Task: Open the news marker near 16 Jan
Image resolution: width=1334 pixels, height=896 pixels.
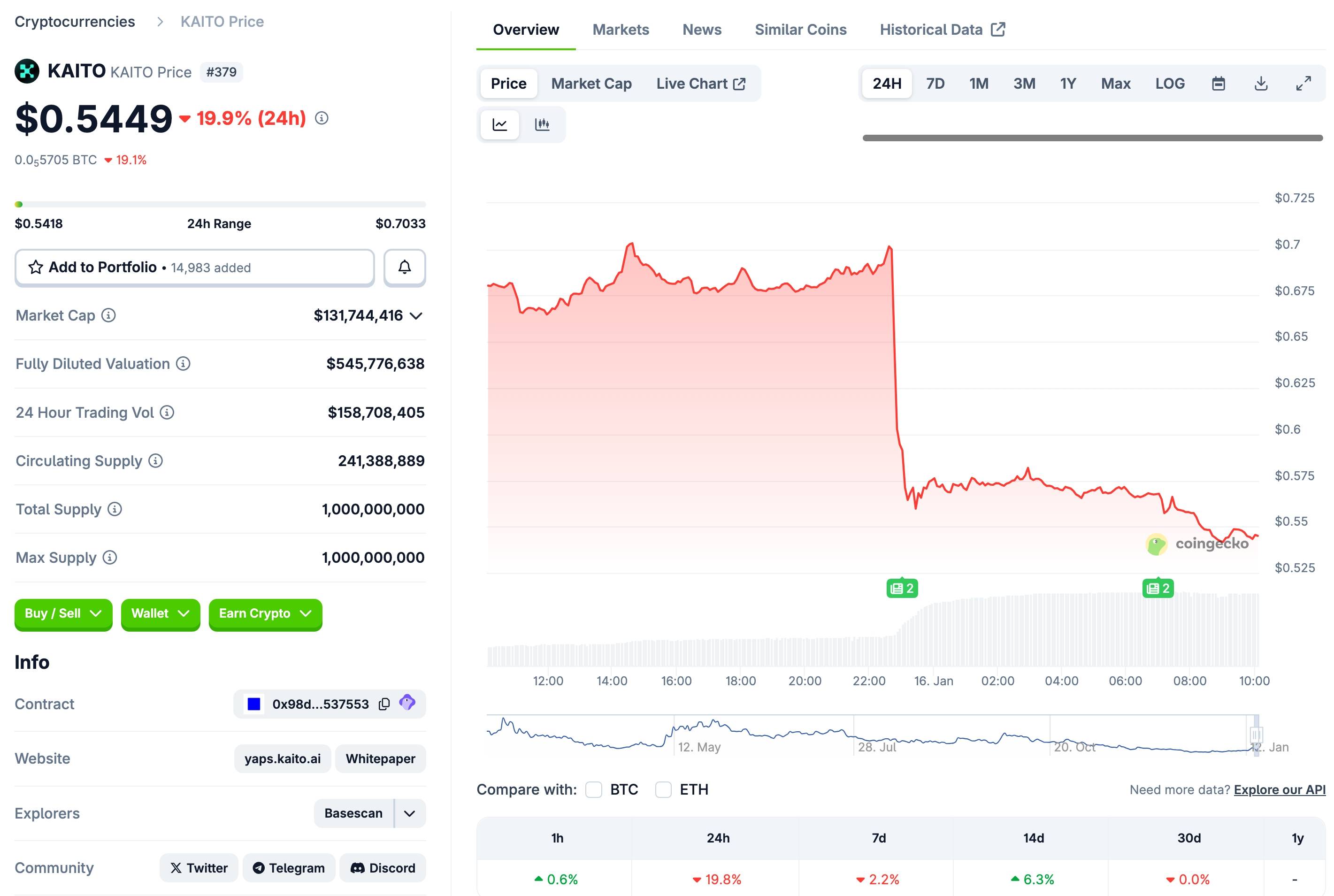Action: click(902, 588)
